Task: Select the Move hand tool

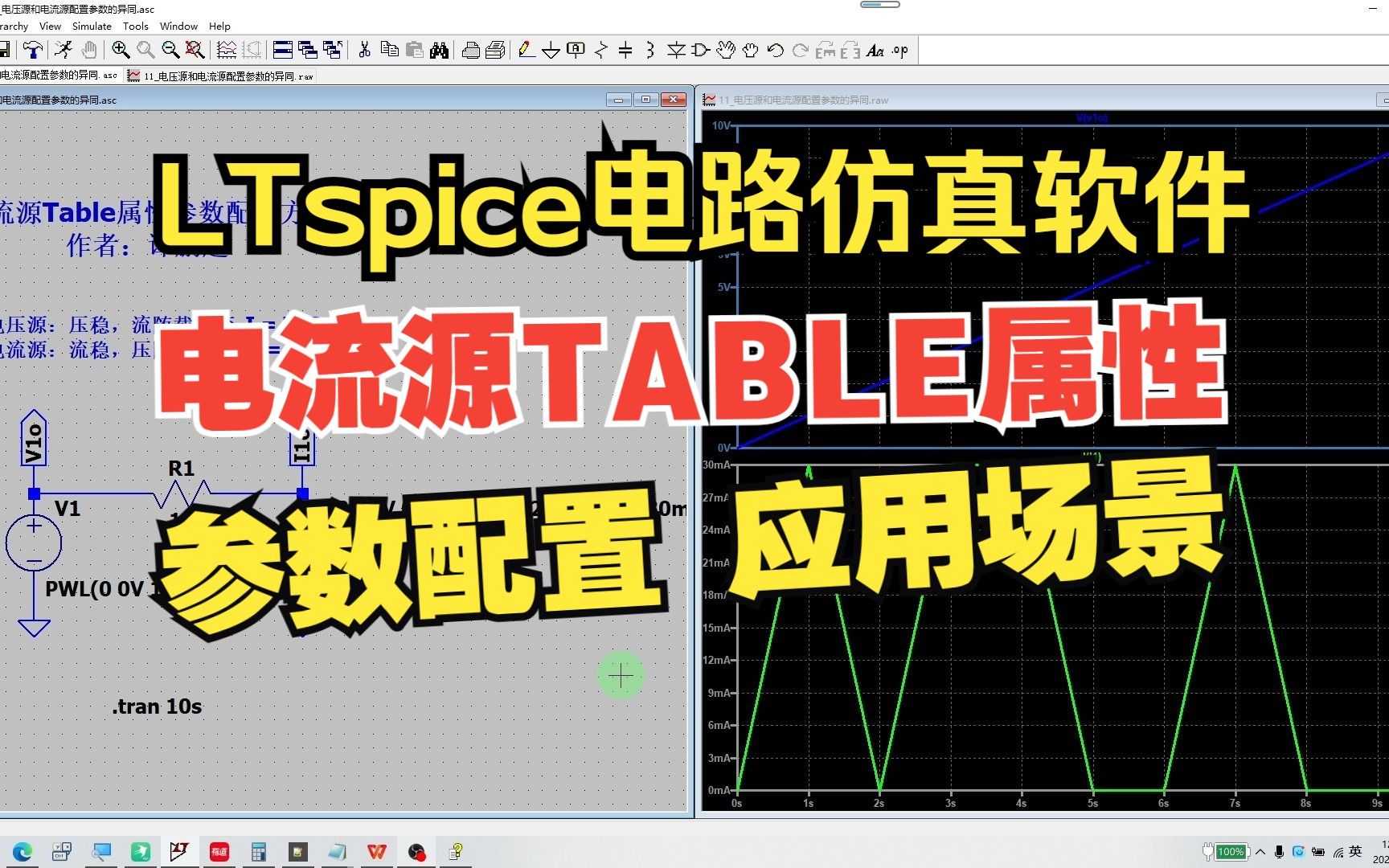Action: 725,51
